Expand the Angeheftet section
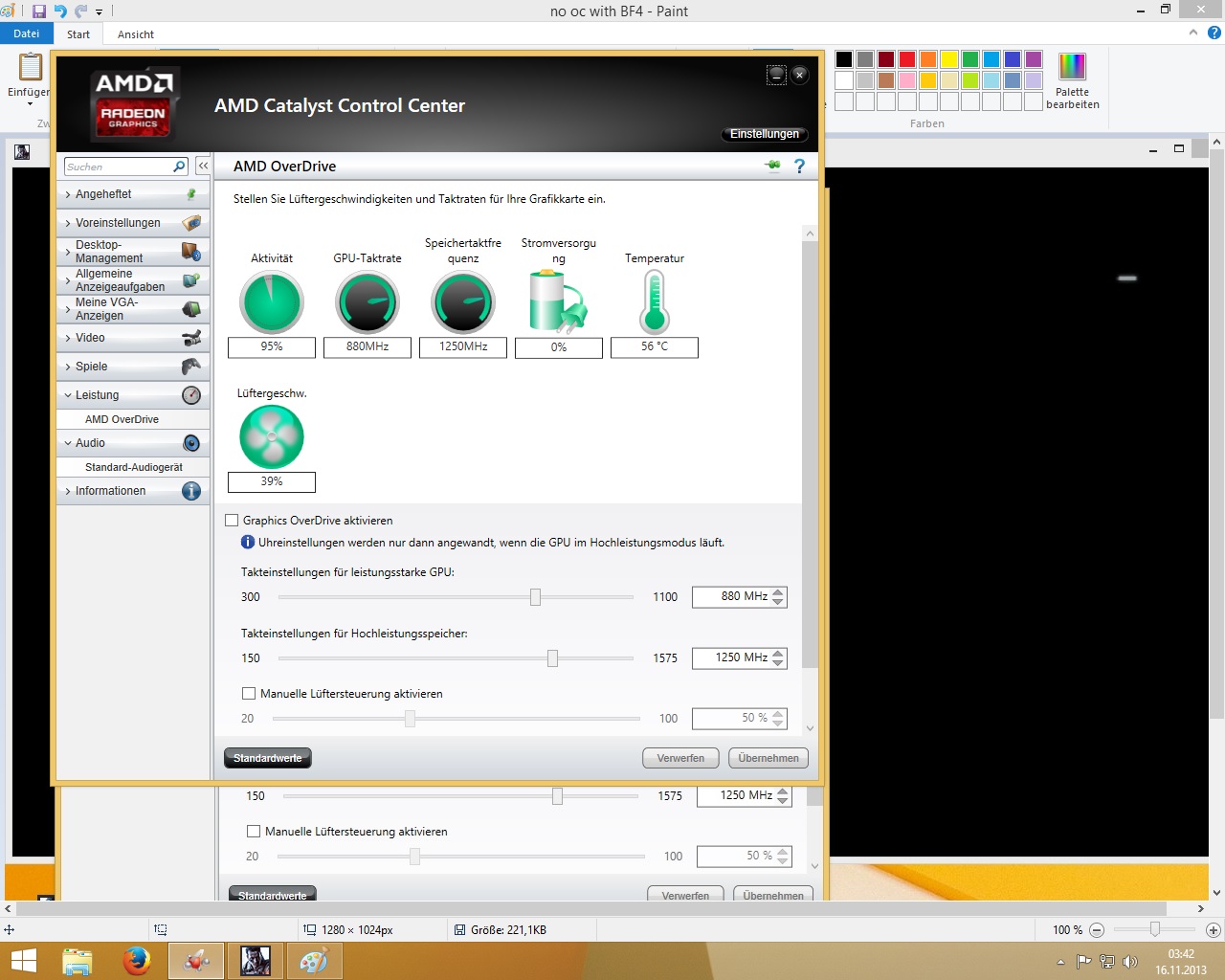Viewport: 1225px width, 980px height. coord(133,194)
